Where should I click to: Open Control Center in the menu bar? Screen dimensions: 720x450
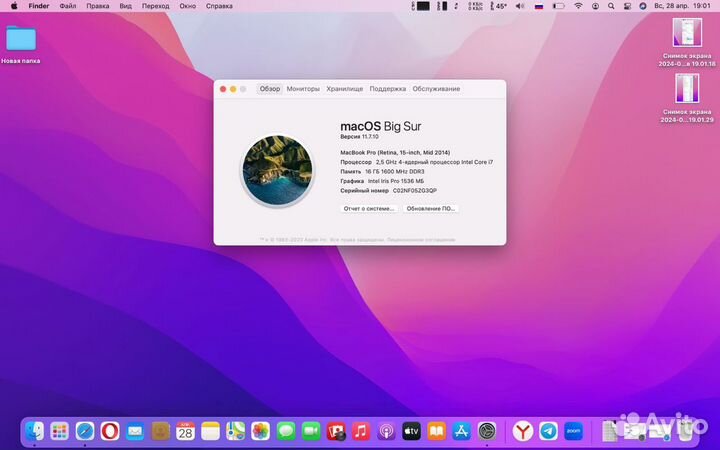(627, 6)
